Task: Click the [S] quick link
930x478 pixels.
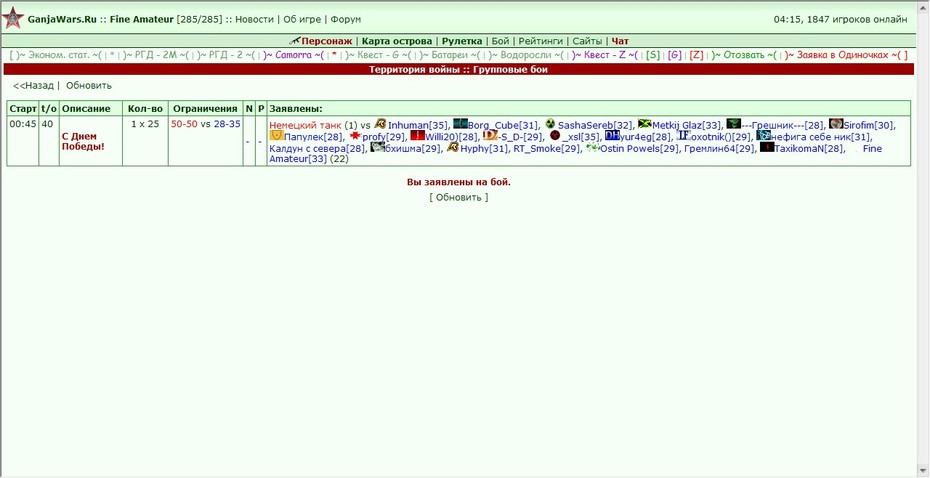Action: click(x=653, y=55)
